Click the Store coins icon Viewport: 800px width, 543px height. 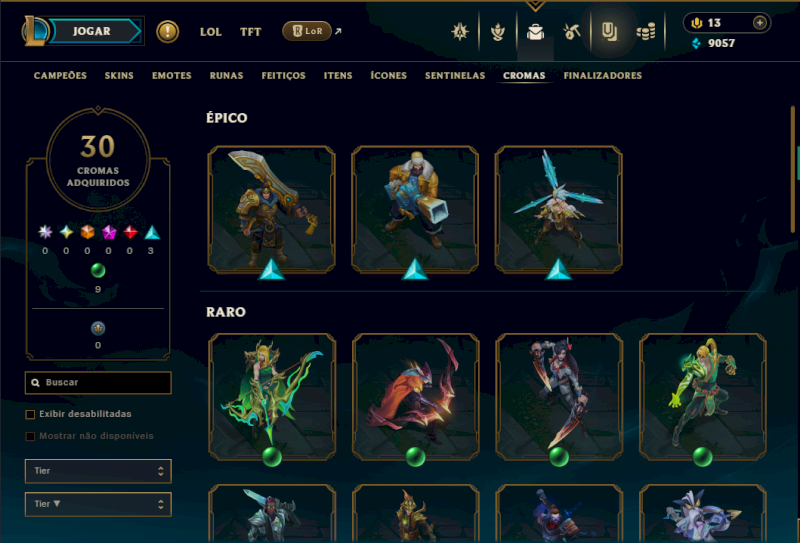pyautogui.click(x=646, y=32)
